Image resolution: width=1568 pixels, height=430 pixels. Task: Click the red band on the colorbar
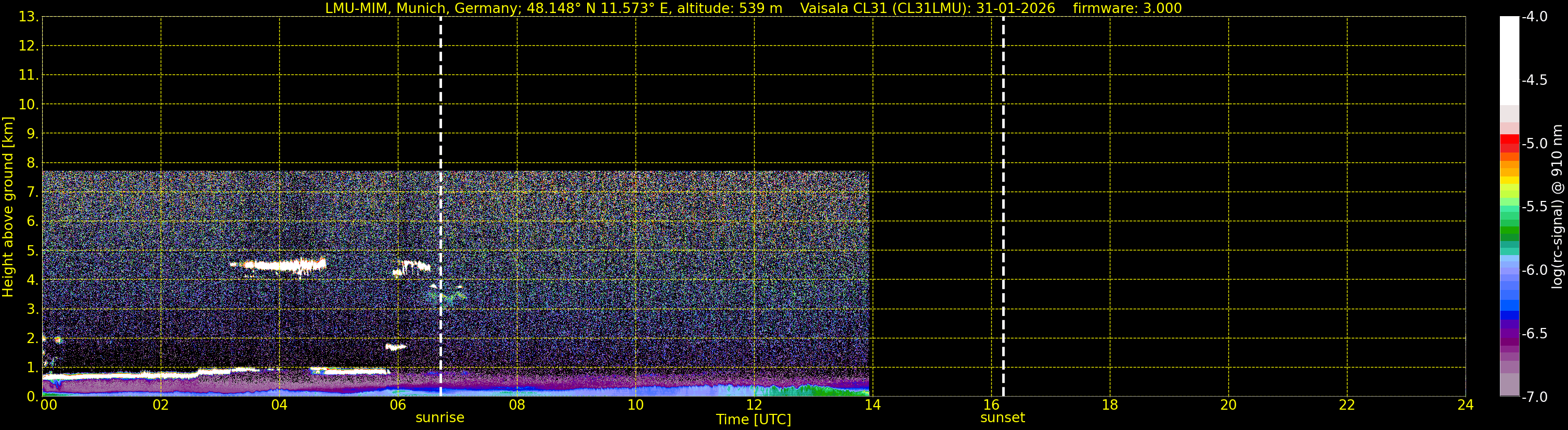[1509, 143]
